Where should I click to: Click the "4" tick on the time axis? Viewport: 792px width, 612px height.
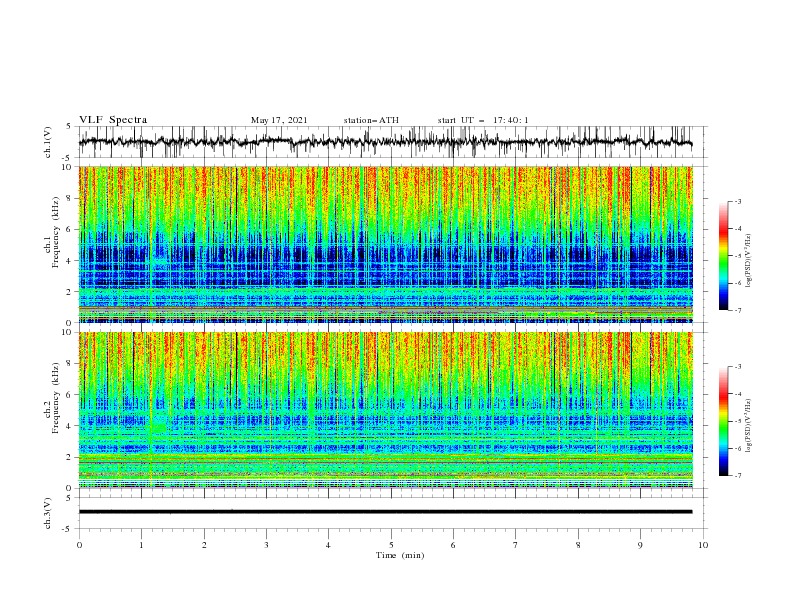click(x=328, y=545)
